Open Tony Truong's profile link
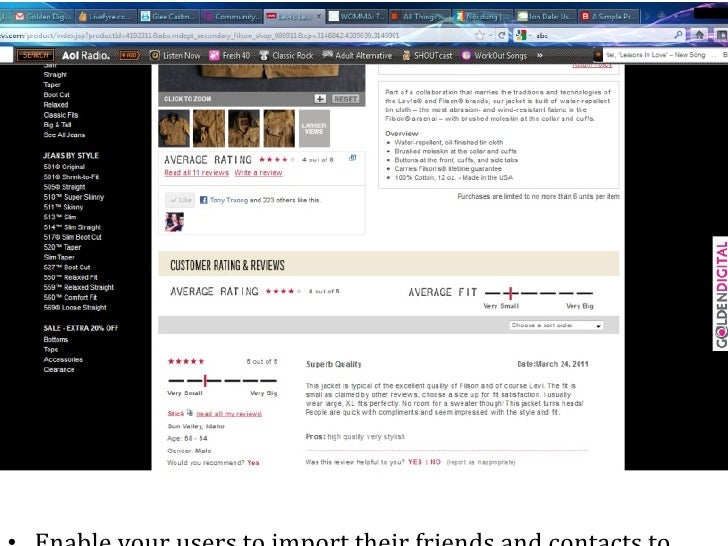Image resolution: width=728 pixels, height=546 pixels. point(229,200)
